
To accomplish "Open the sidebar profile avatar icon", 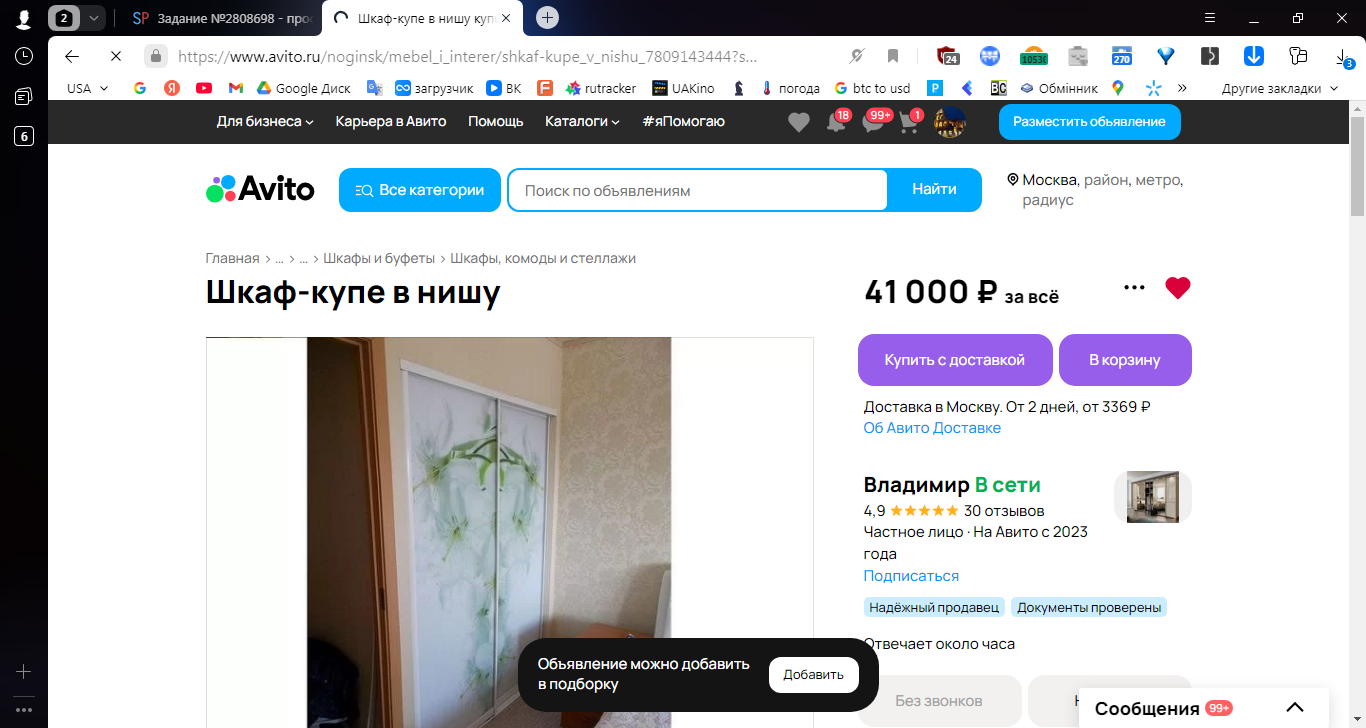I will pos(24,18).
